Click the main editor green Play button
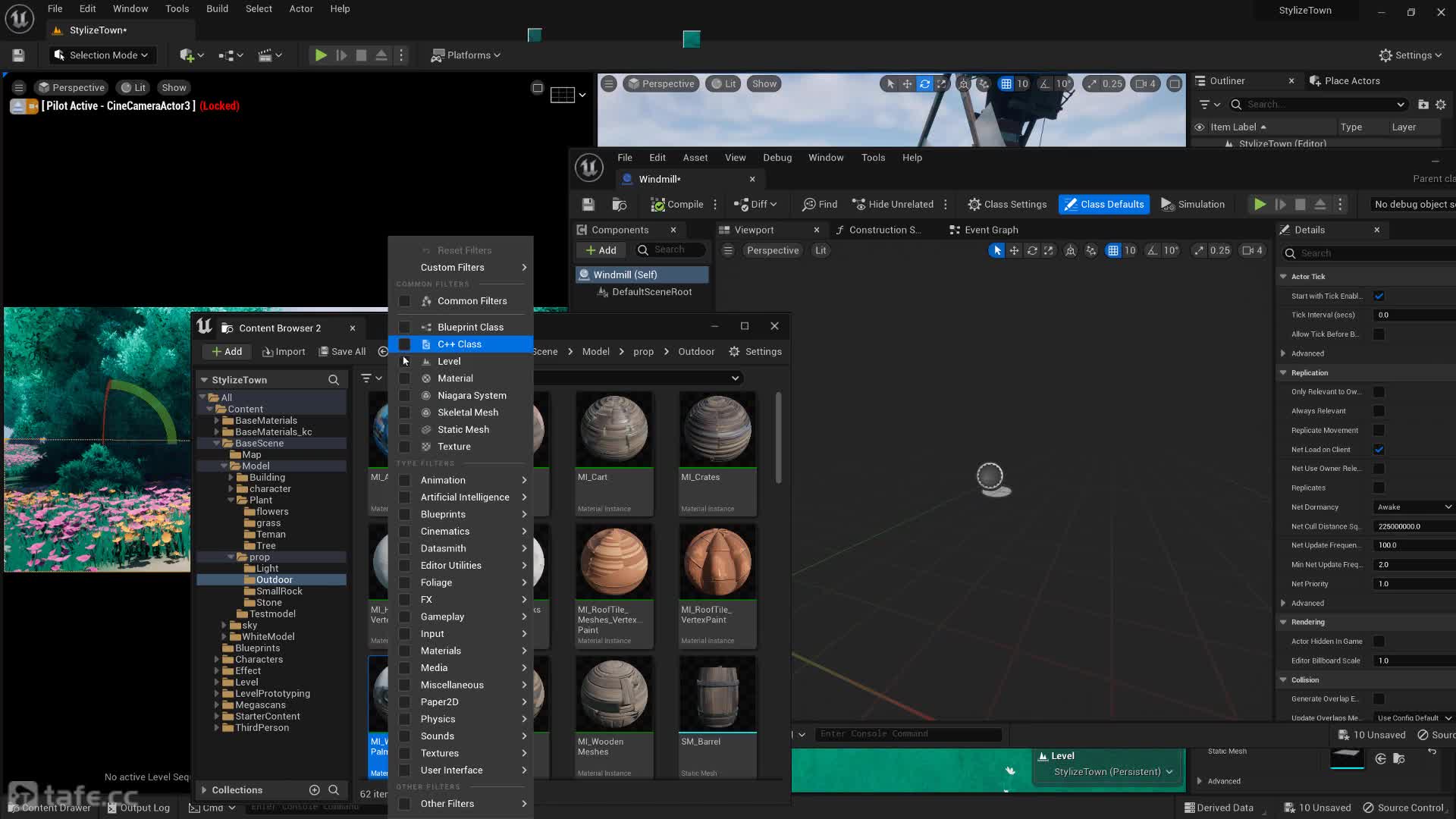Viewport: 1456px width, 819px height. click(321, 55)
